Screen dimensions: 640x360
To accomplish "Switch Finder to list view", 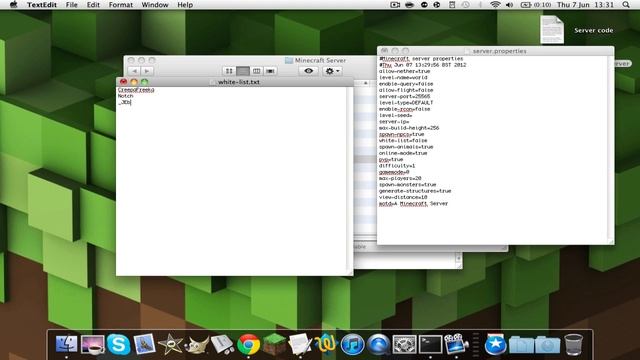I will (243, 71).
